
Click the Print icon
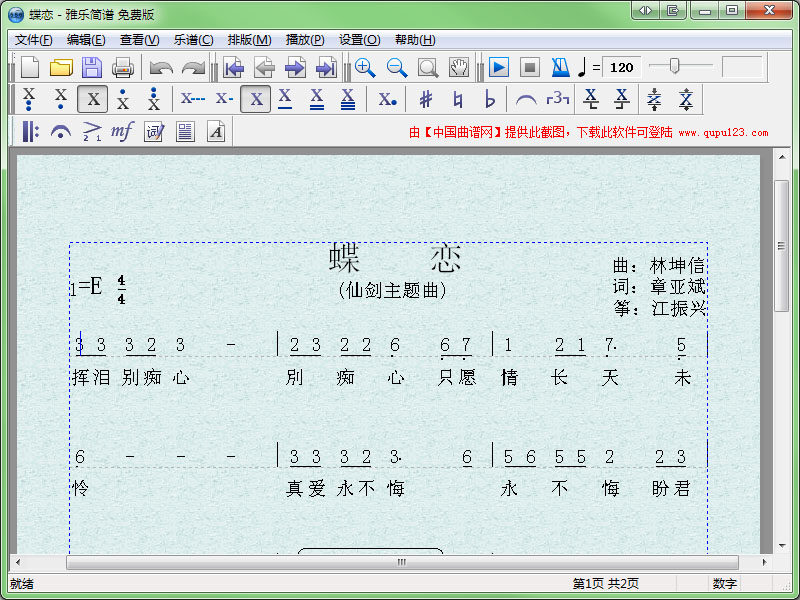coord(122,68)
